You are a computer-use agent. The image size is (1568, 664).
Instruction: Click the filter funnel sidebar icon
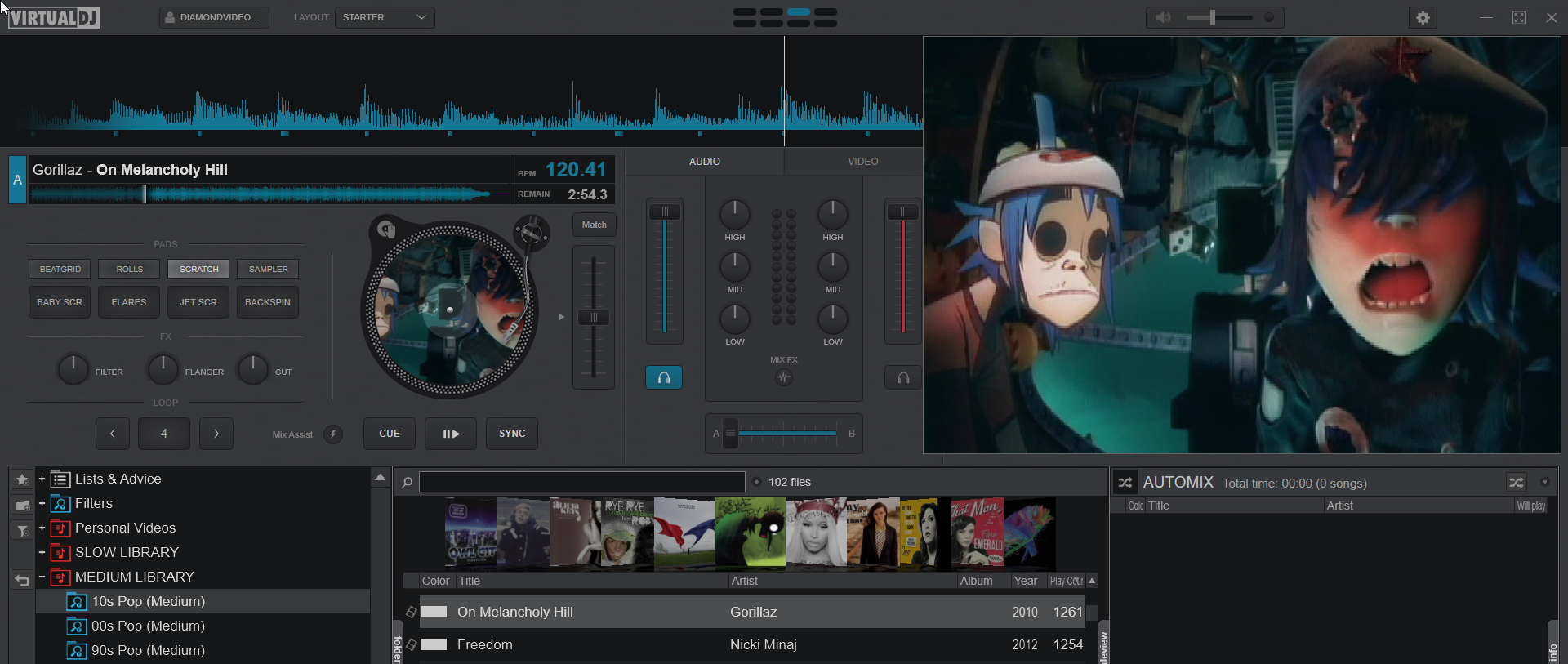coord(22,530)
